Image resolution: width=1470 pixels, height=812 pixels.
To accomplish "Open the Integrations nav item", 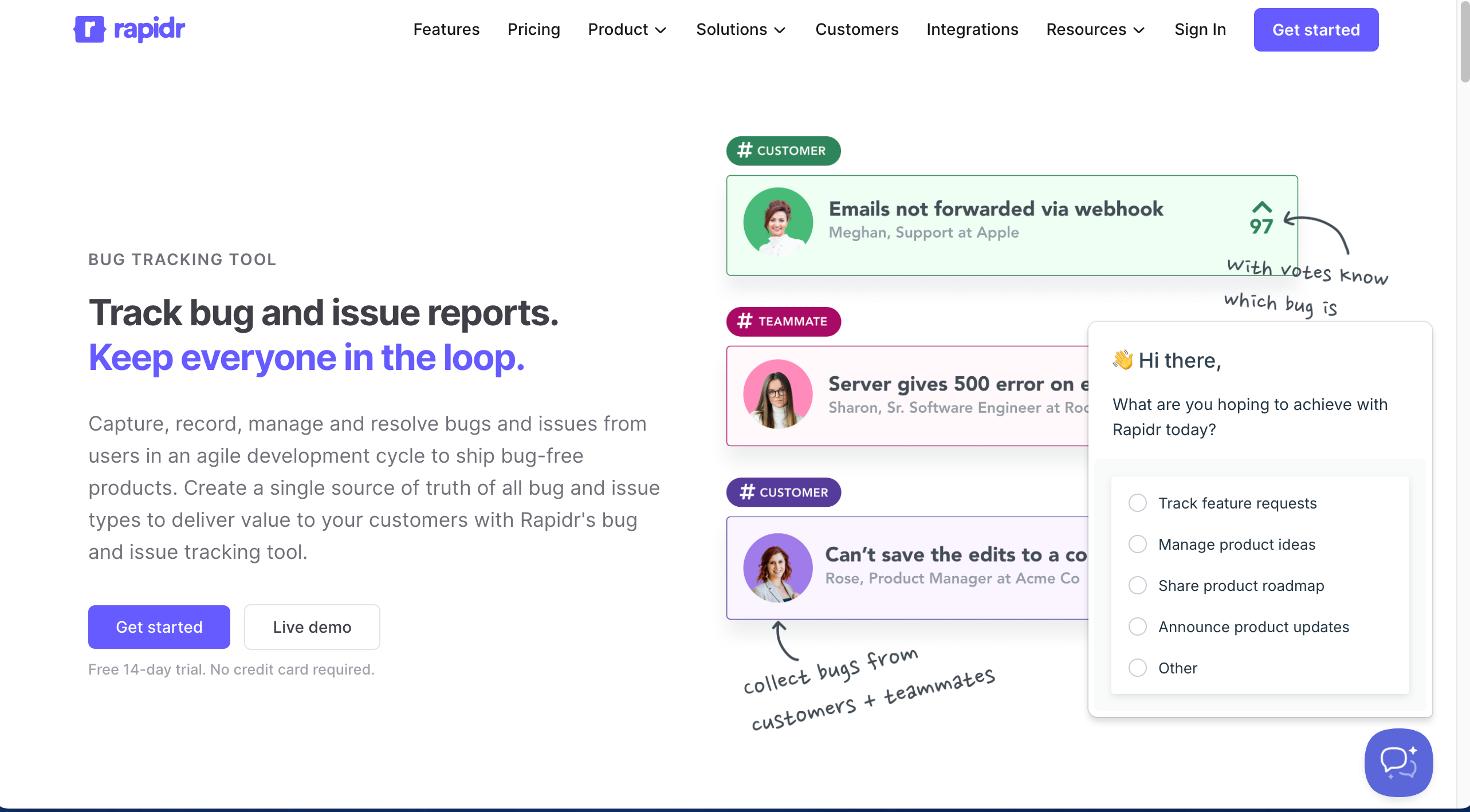I will 972,29.
